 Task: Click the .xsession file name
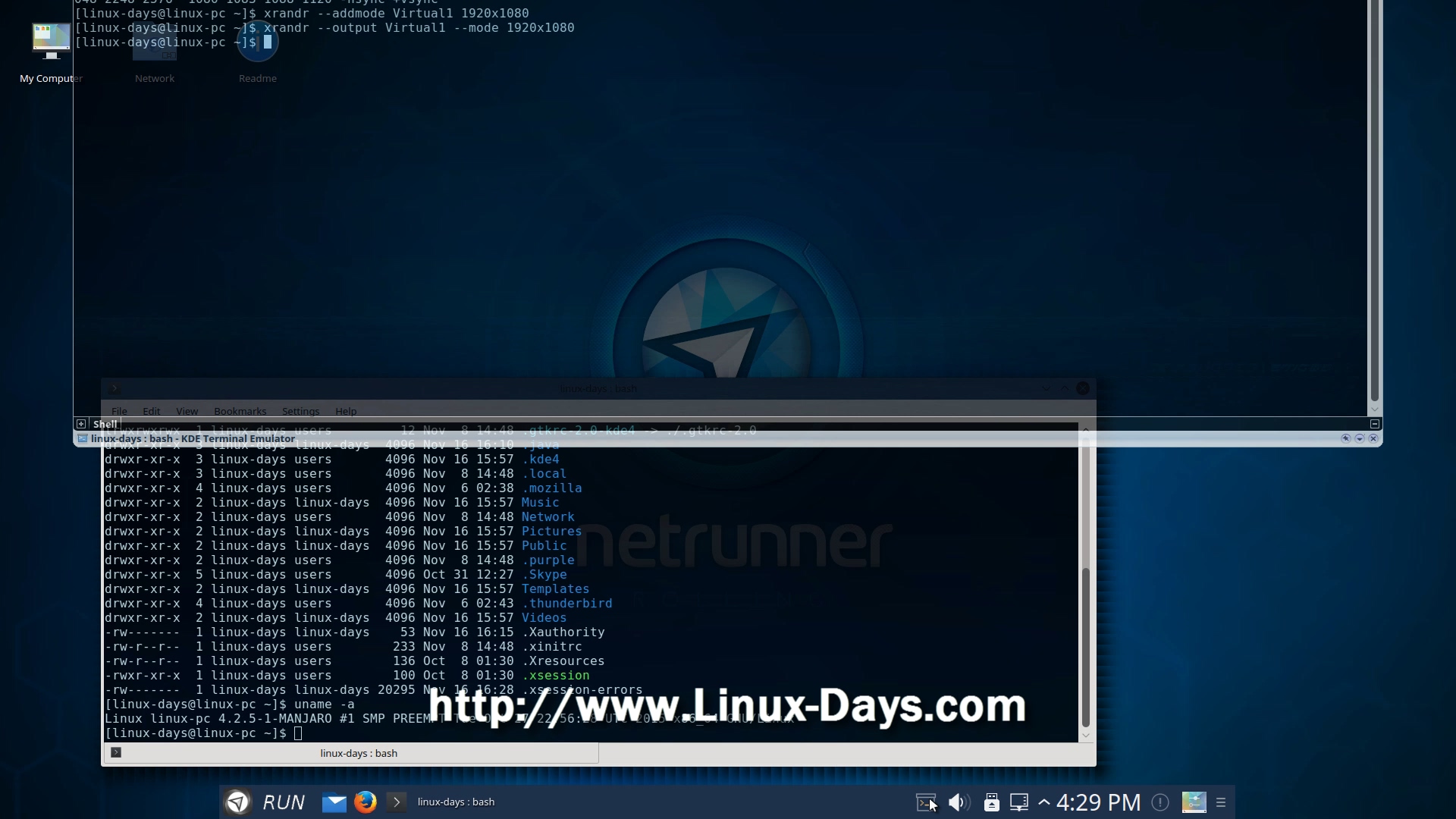(x=555, y=676)
